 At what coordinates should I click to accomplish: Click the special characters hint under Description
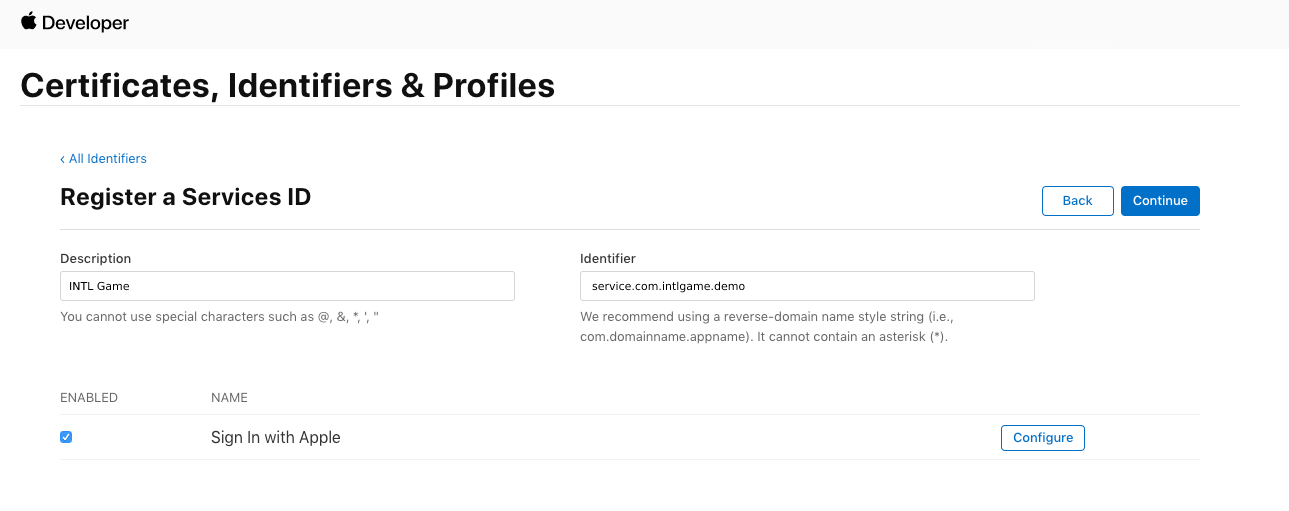(x=219, y=318)
